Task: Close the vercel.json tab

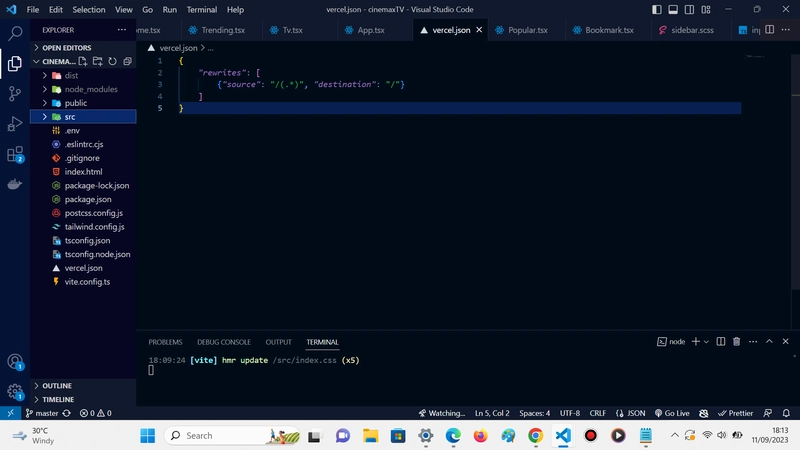Action: pyautogui.click(x=479, y=30)
